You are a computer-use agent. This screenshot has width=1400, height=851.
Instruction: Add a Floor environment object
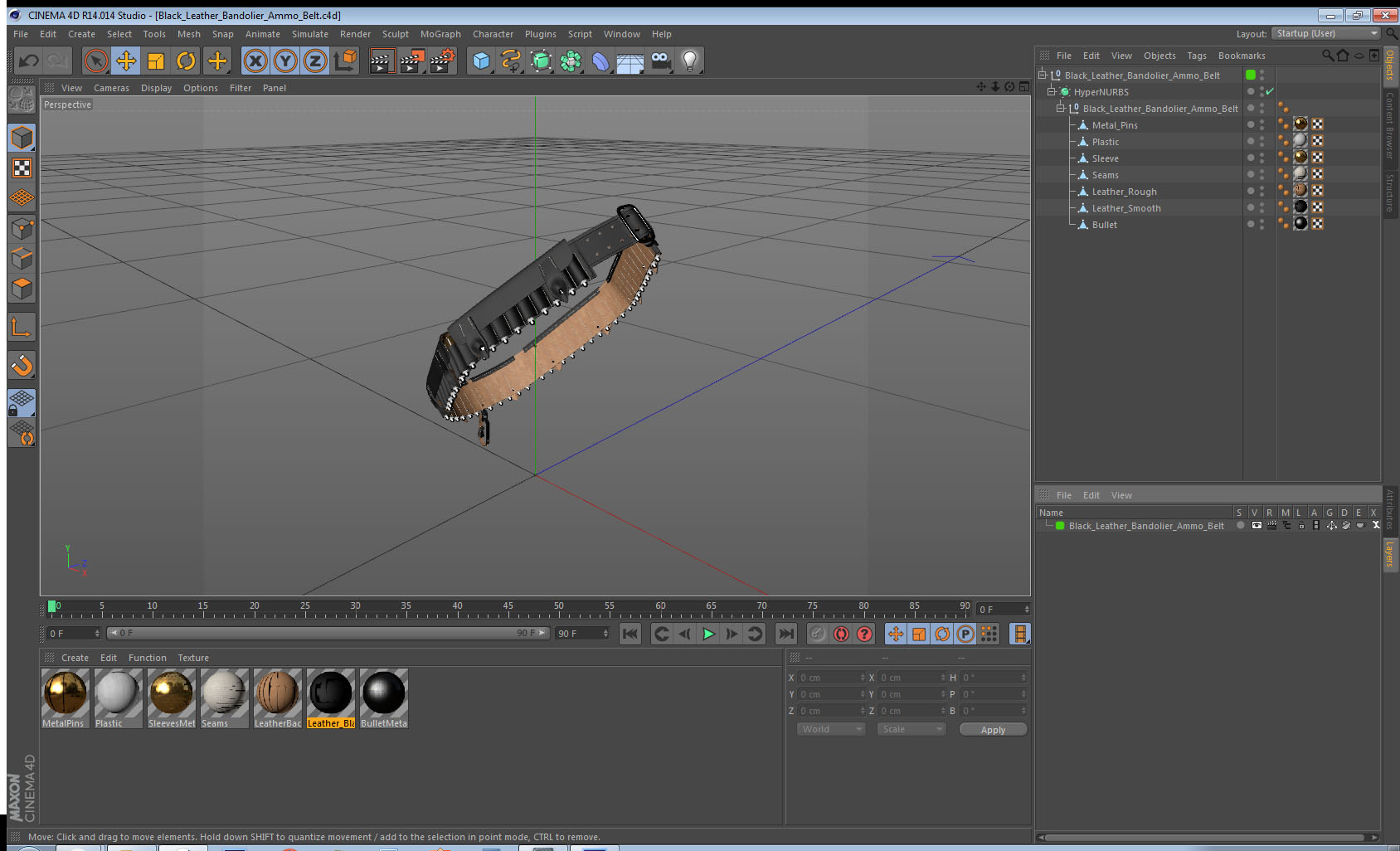tap(630, 61)
